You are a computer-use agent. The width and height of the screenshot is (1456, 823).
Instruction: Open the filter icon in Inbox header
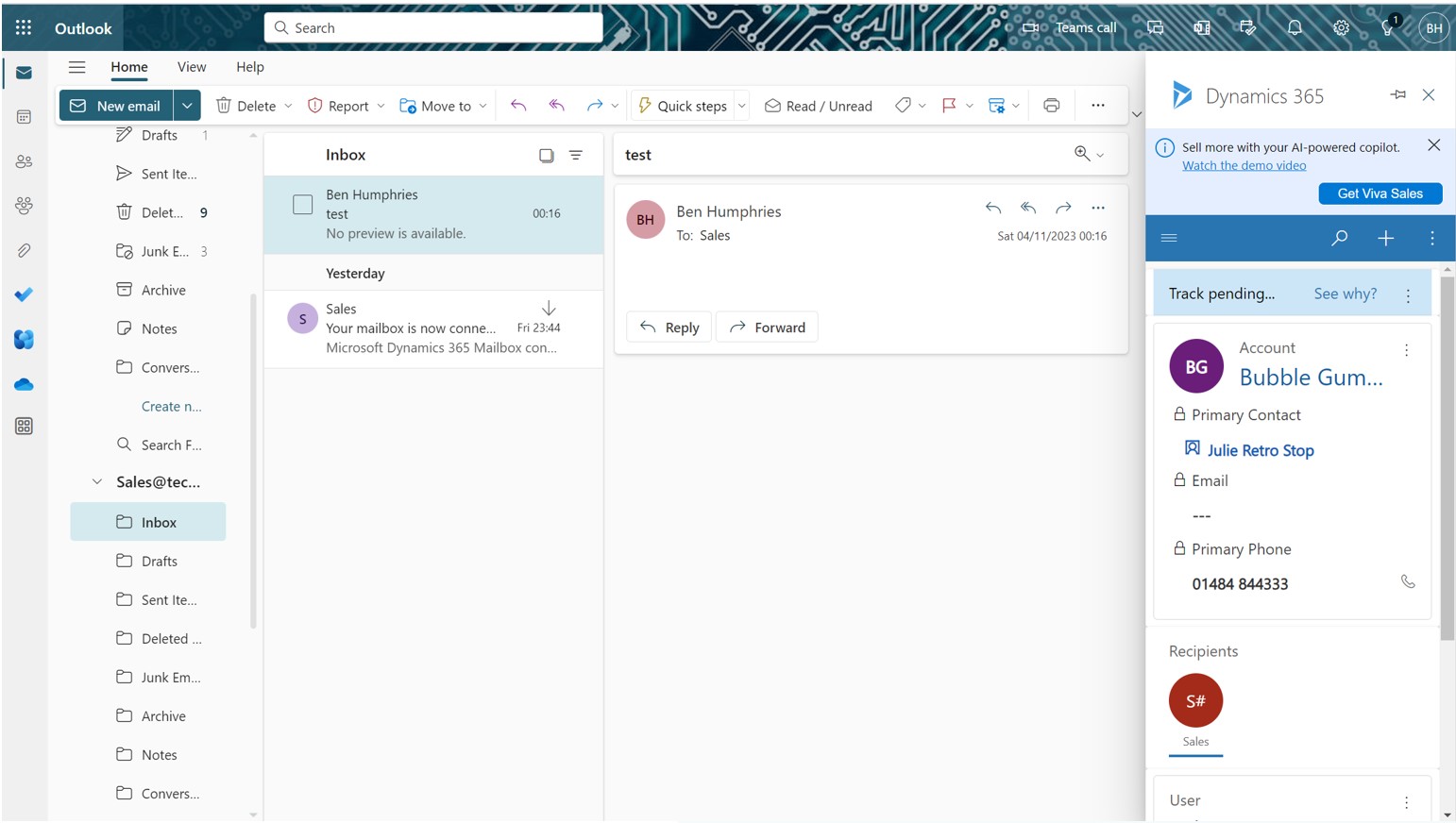(x=576, y=155)
